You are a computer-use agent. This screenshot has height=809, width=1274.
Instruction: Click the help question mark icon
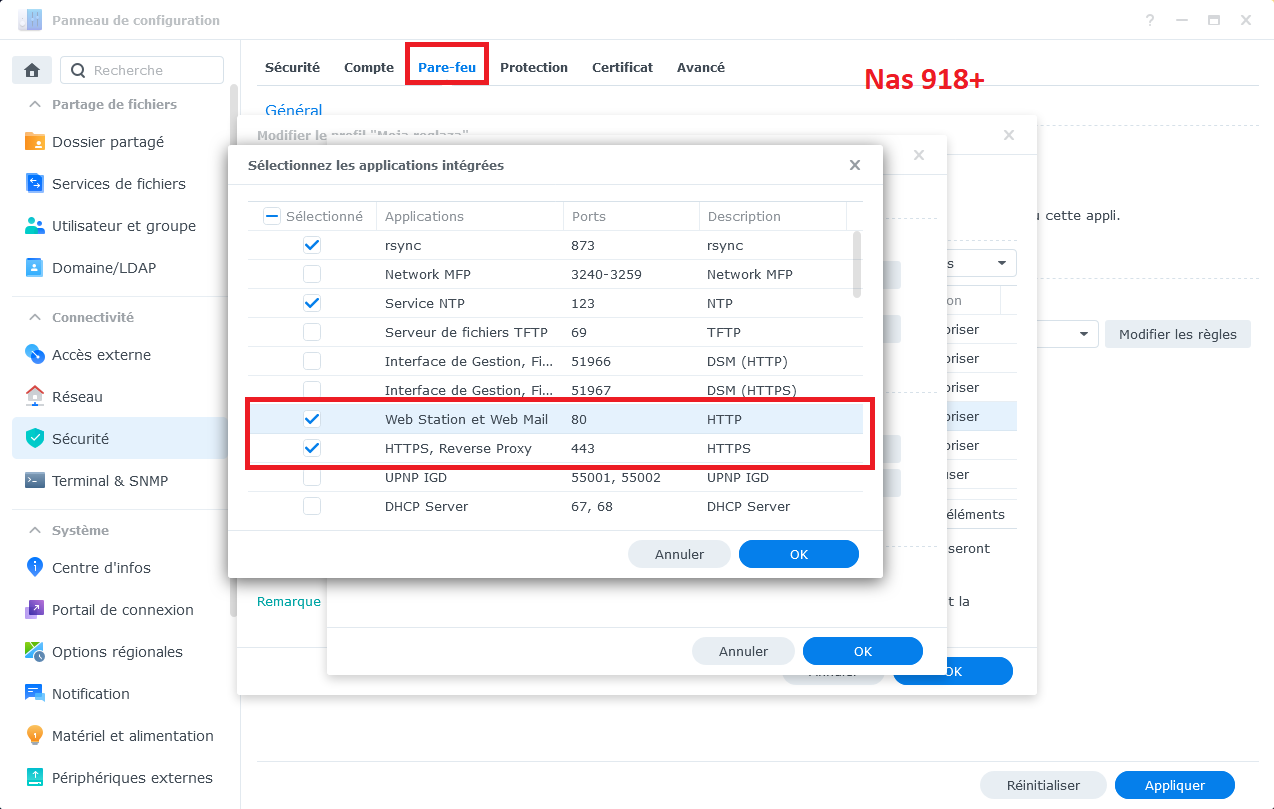tap(1151, 20)
